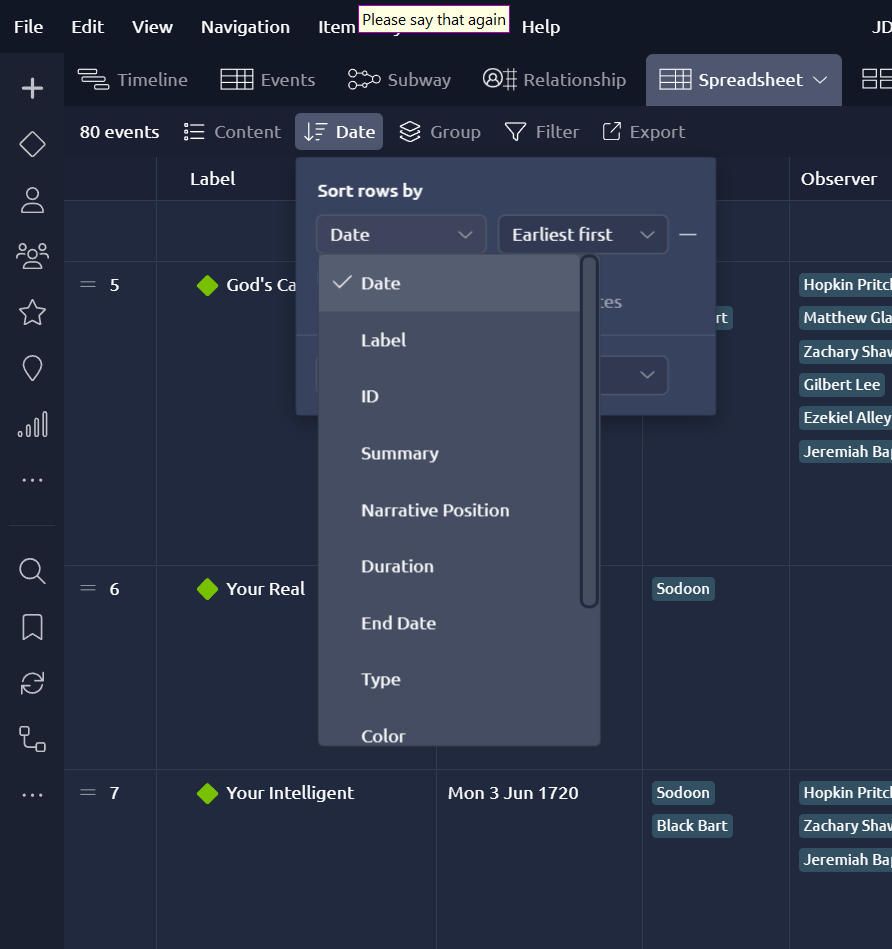Open the location pin icon
The width and height of the screenshot is (892, 949).
click(32, 369)
